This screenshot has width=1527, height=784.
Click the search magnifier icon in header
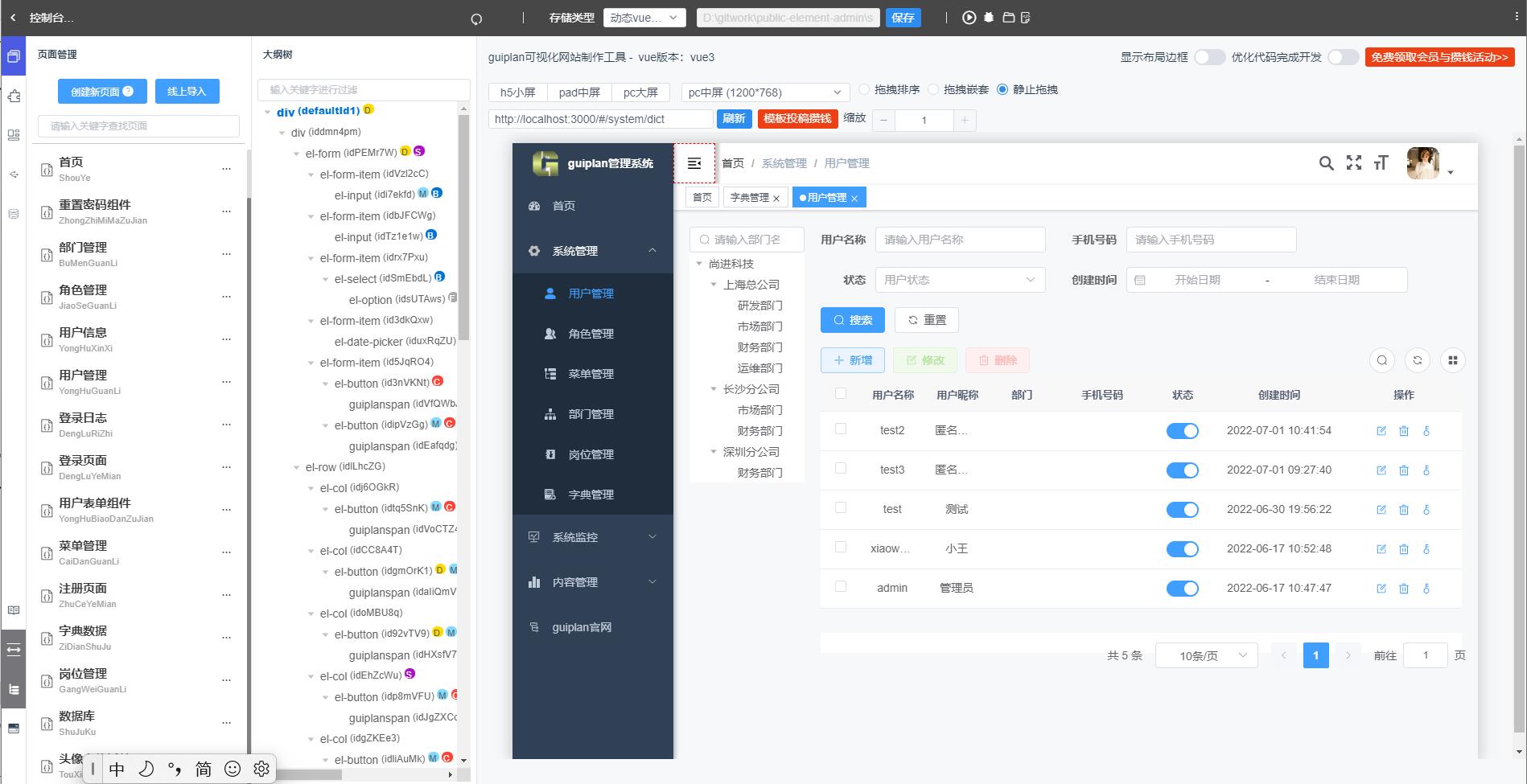tap(1326, 163)
